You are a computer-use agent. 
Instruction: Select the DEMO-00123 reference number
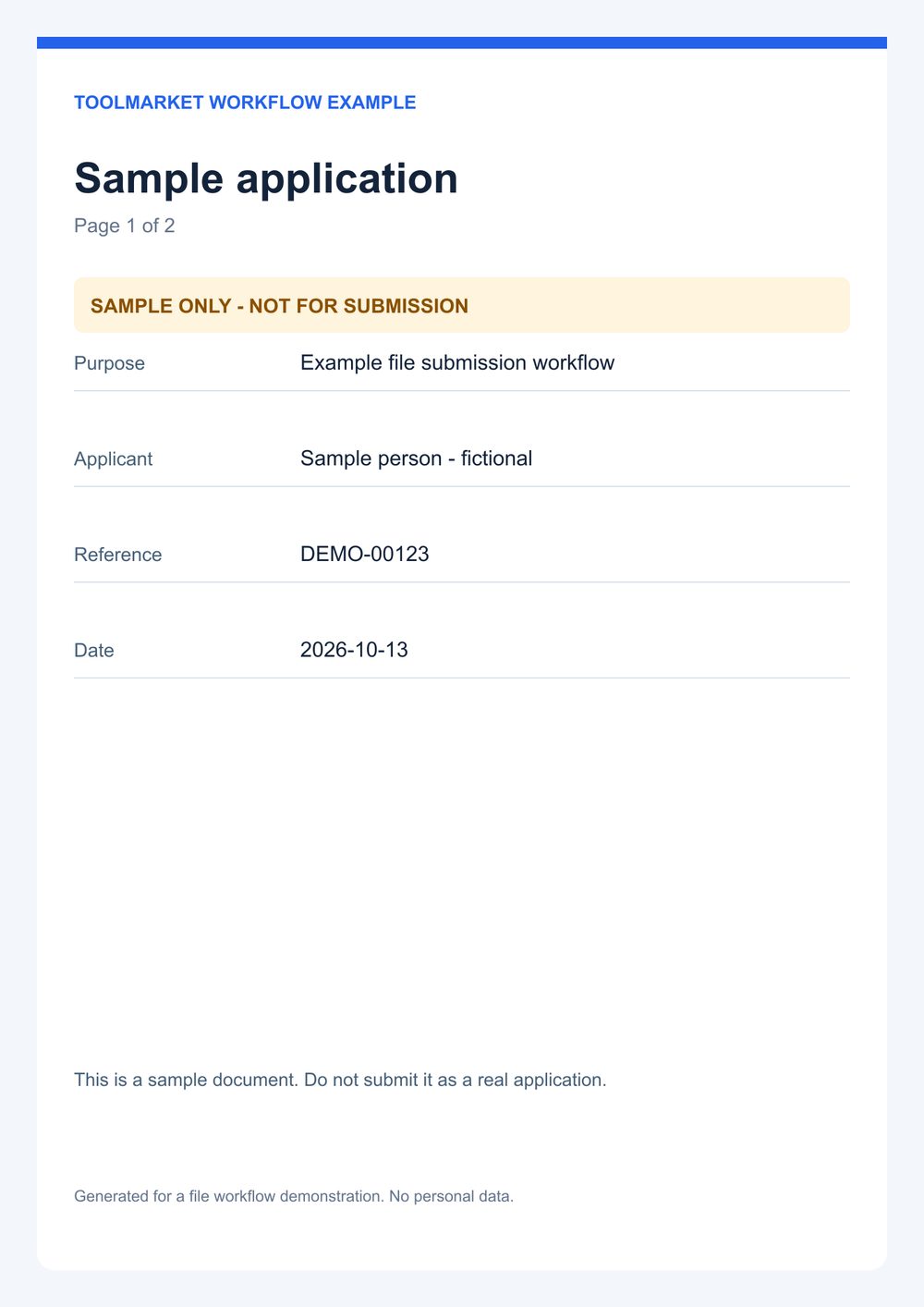365,554
